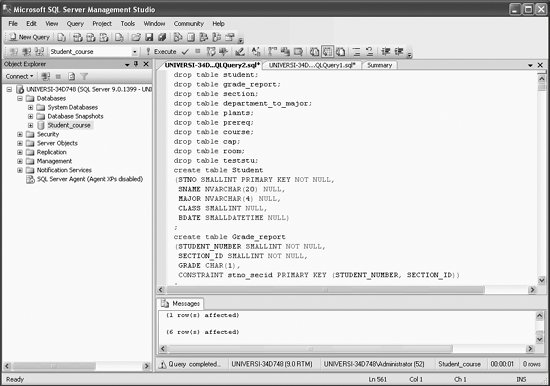Open the active files tab list dropdown
Image resolution: width=550 pixels, height=386 pixels.
point(530,65)
